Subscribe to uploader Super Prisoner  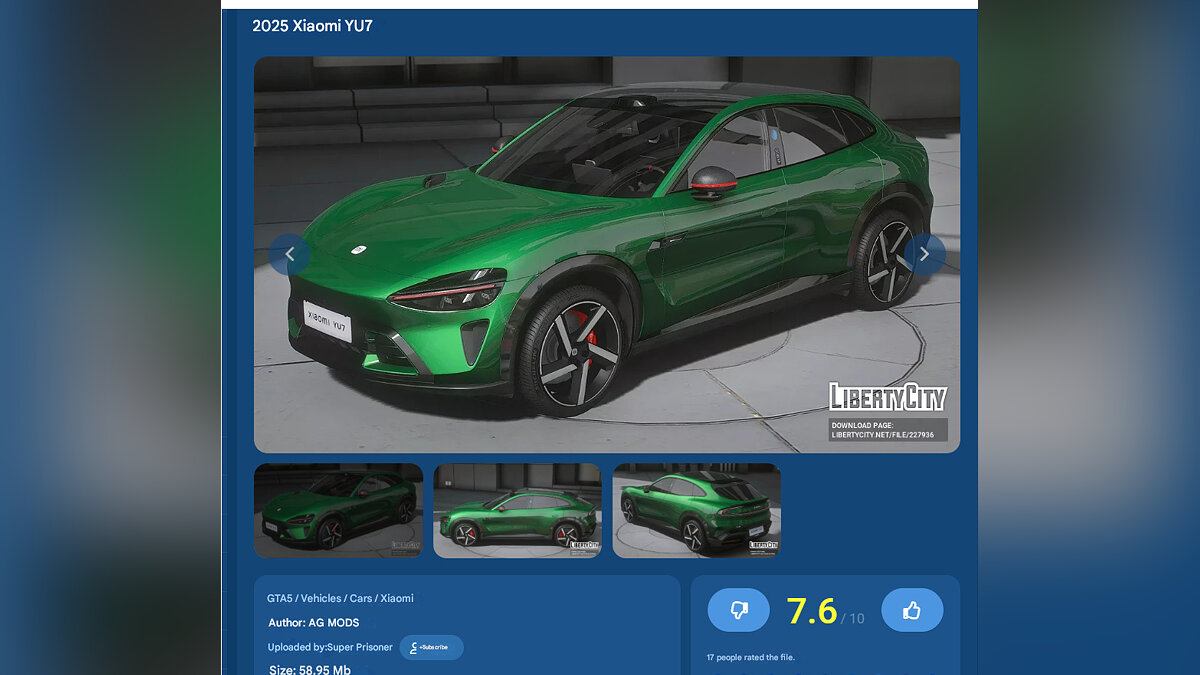tap(431, 647)
